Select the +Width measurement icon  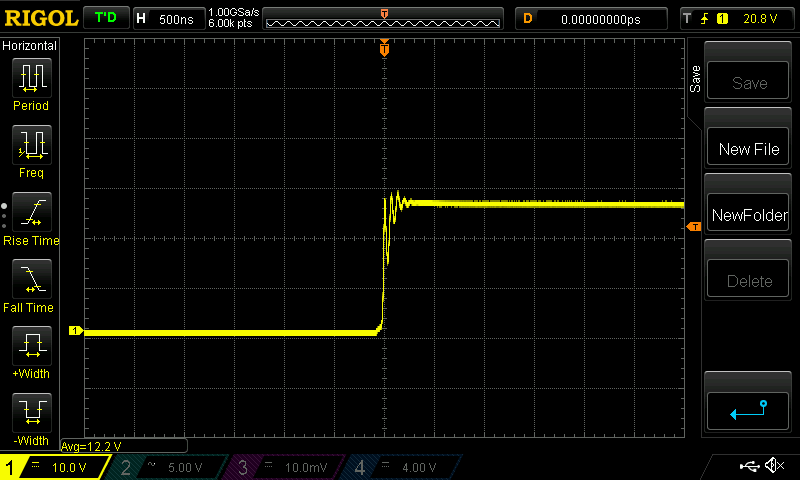(x=30, y=347)
